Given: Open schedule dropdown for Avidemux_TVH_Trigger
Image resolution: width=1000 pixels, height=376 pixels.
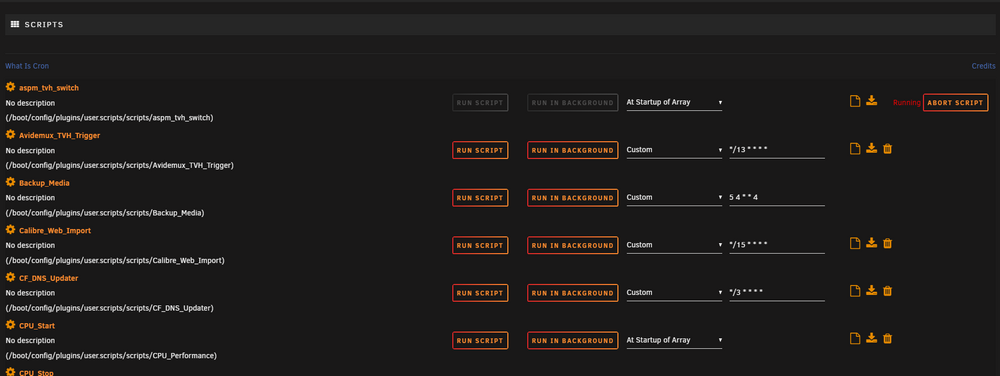Looking at the screenshot, I should pyautogui.click(x=674, y=150).
